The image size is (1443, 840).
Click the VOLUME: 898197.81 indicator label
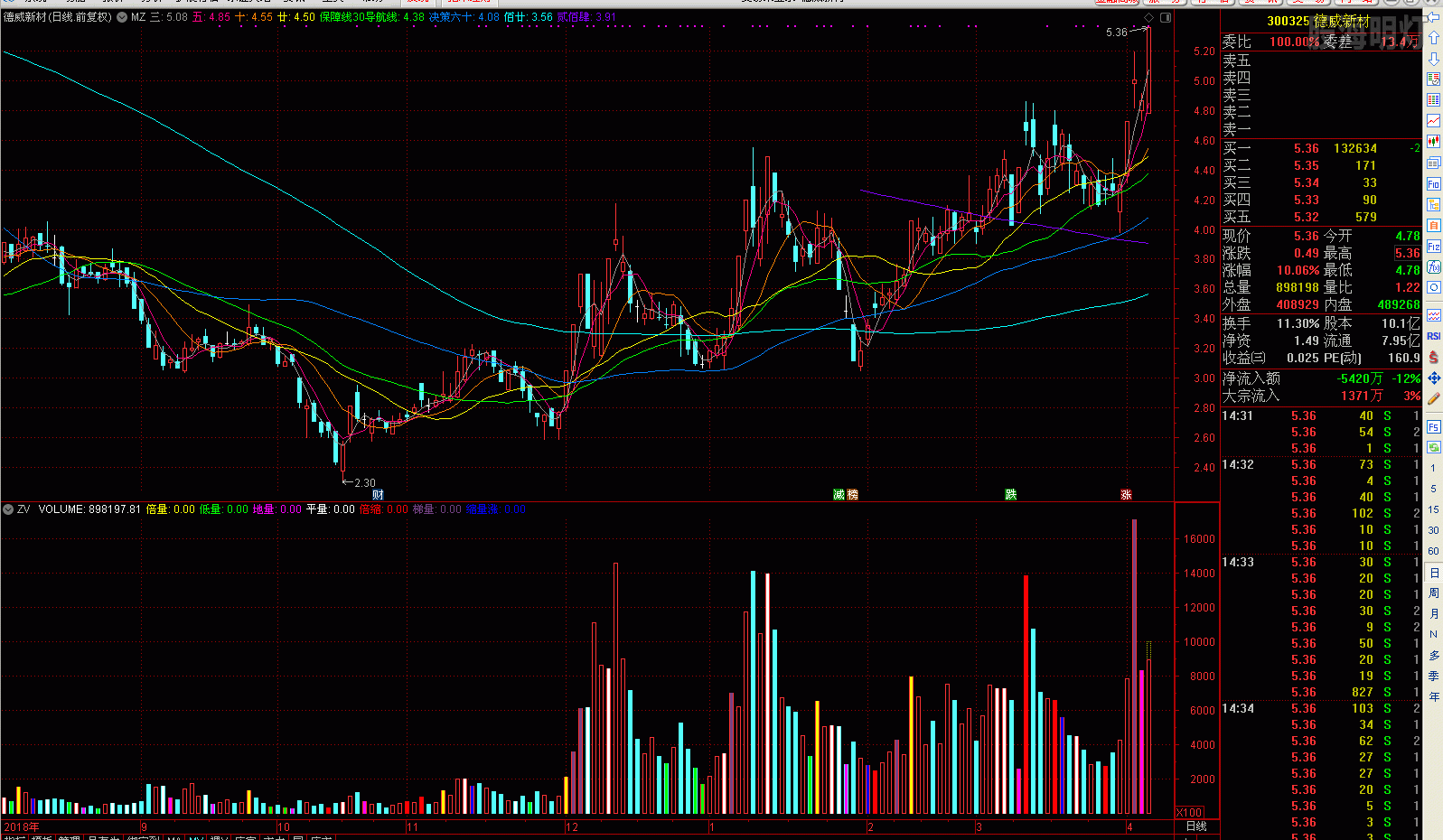pos(89,509)
